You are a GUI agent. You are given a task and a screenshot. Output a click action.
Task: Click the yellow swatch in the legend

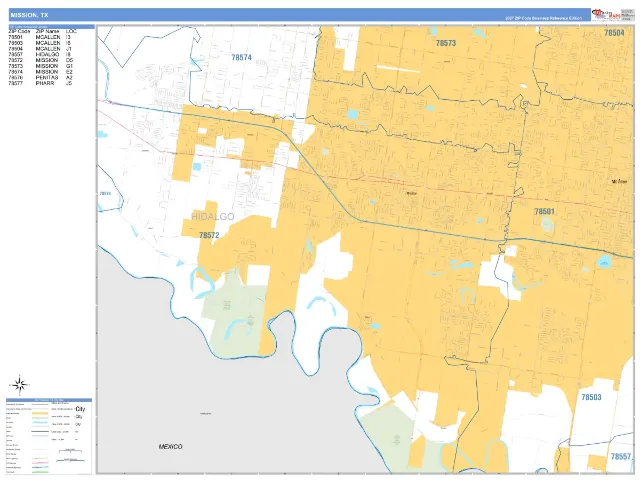tap(40, 413)
